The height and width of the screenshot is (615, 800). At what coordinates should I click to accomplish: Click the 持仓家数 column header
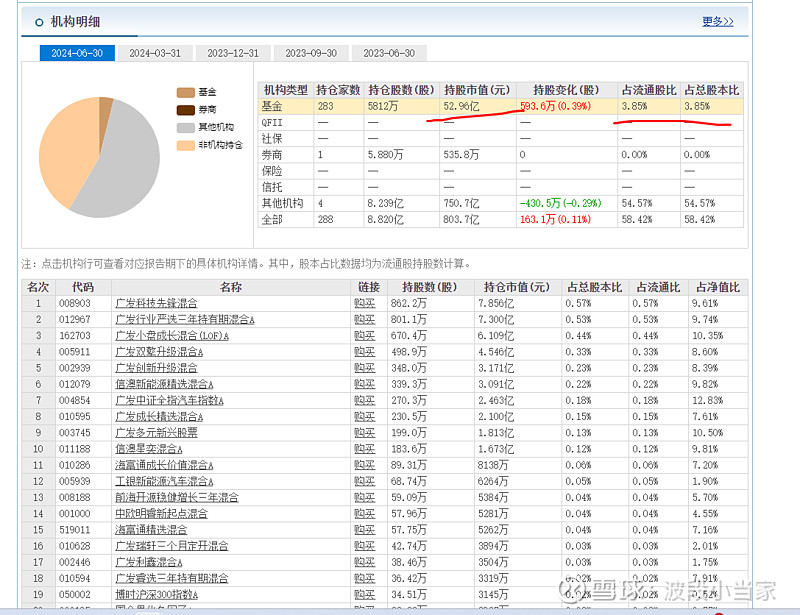[x=338, y=90]
